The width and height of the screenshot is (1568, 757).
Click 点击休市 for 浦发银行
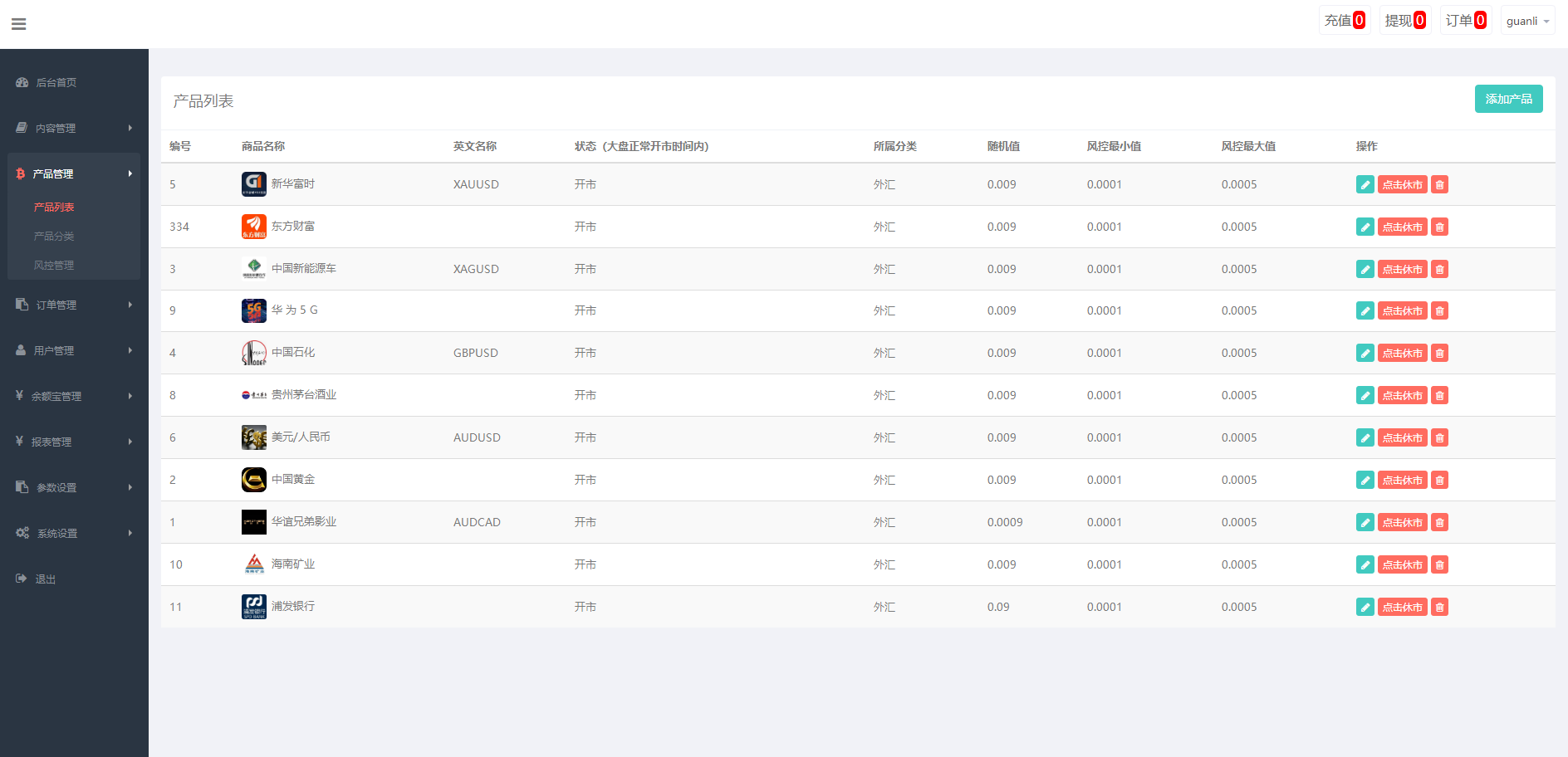(1402, 607)
